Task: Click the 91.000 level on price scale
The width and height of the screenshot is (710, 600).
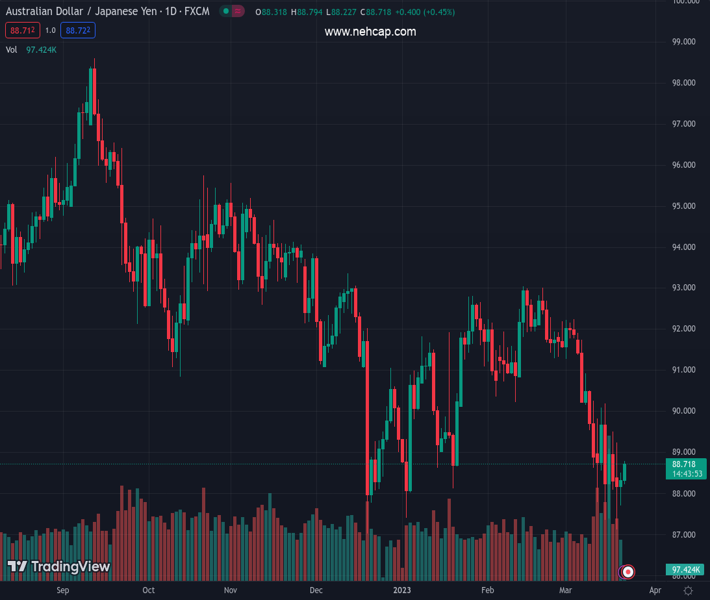Action: (x=684, y=370)
